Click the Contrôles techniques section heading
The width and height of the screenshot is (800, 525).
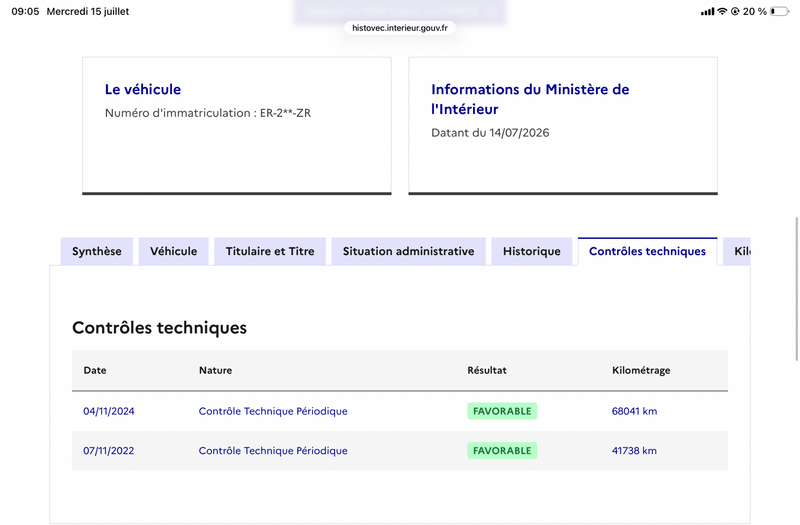[x=159, y=328]
